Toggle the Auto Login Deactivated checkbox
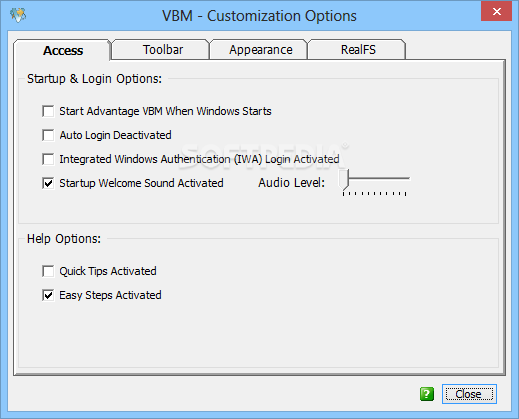The height and width of the screenshot is (419, 519). [48, 135]
